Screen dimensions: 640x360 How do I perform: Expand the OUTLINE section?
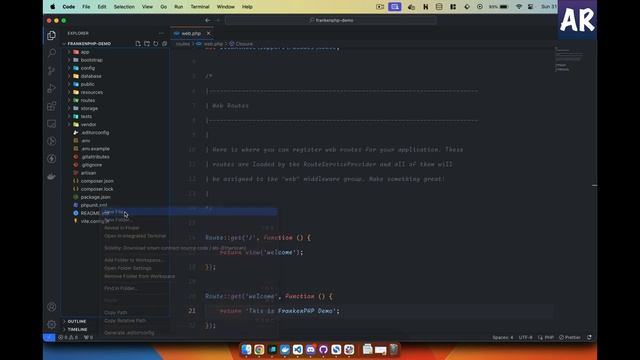coord(77,322)
